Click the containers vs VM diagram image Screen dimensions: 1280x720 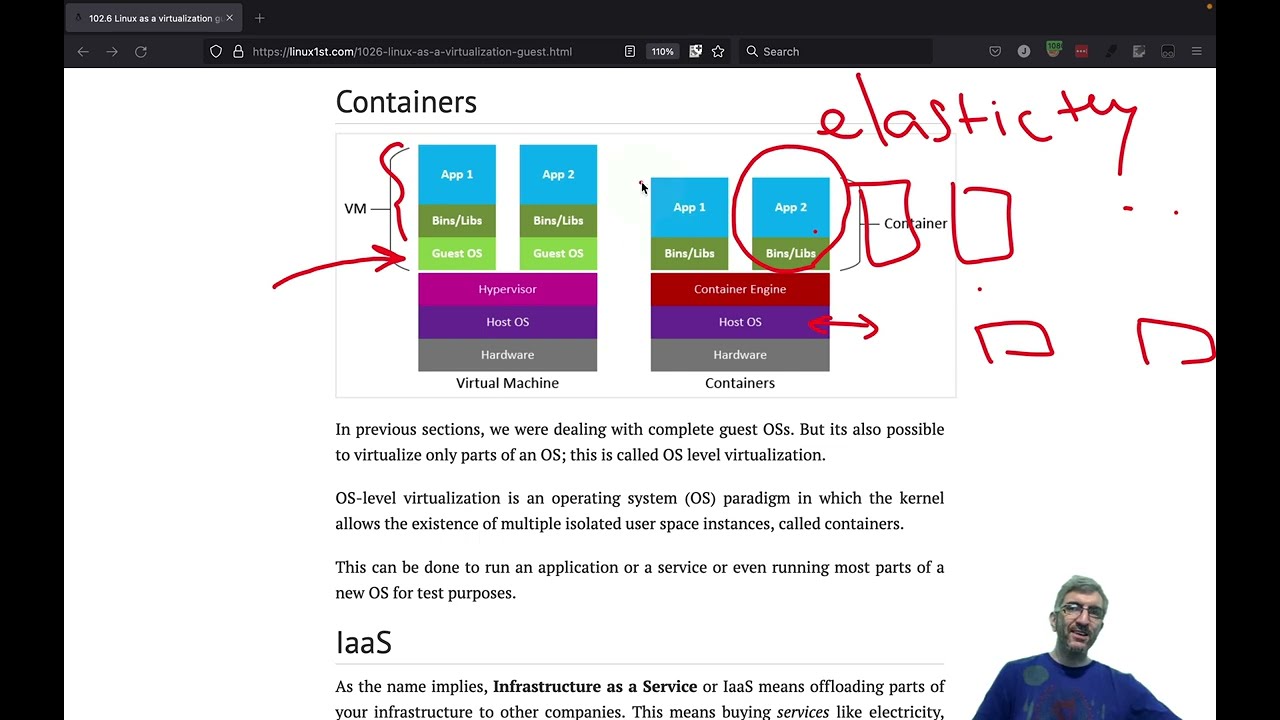click(645, 266)
